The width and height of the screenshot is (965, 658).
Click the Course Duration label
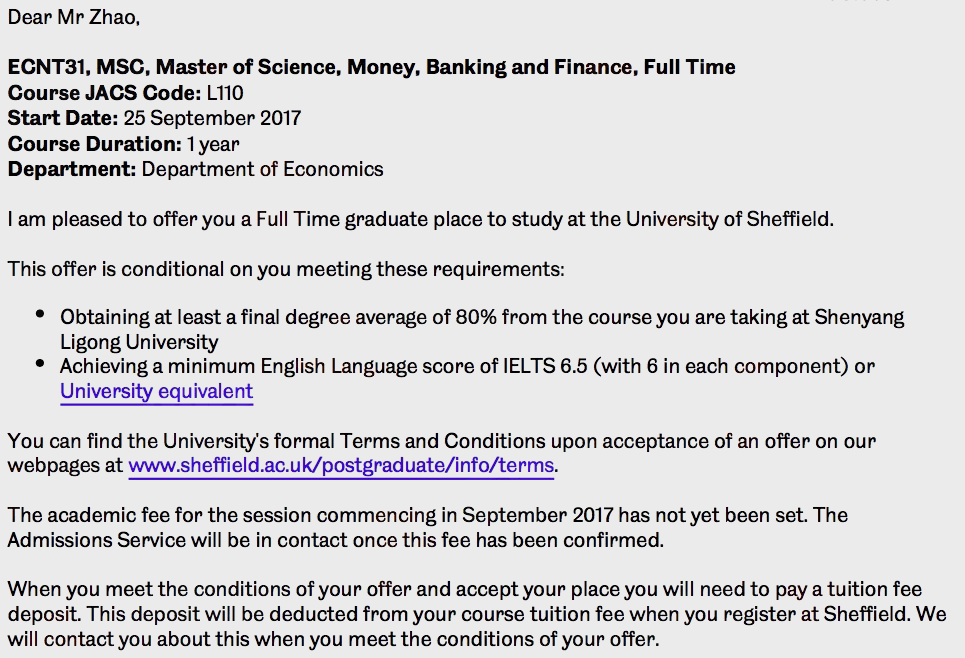(x=95, y=144)
